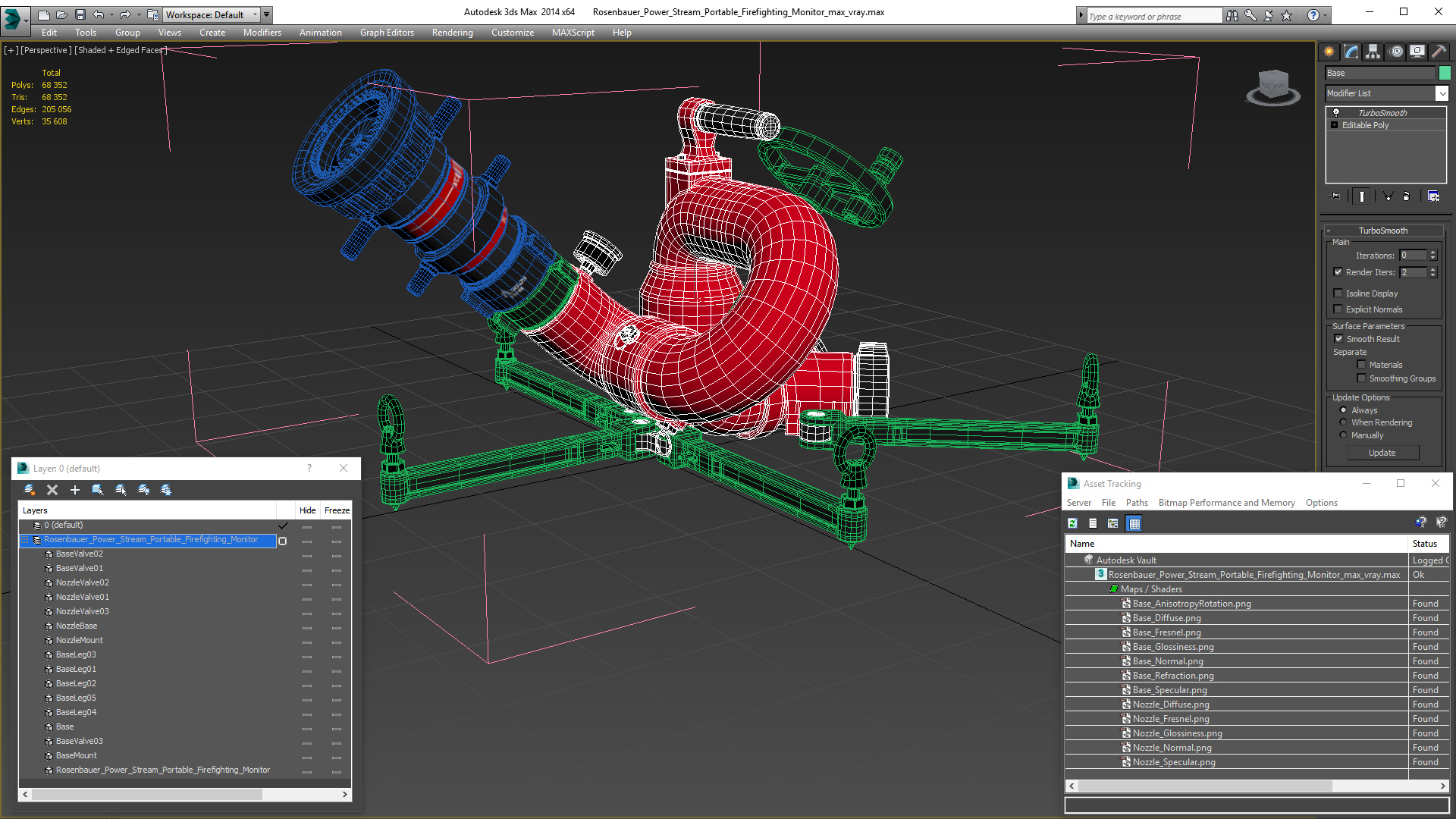Switch Asset Tracking to table view icon
This screenshot has height=819, width=1456.
click(1134, 523)
